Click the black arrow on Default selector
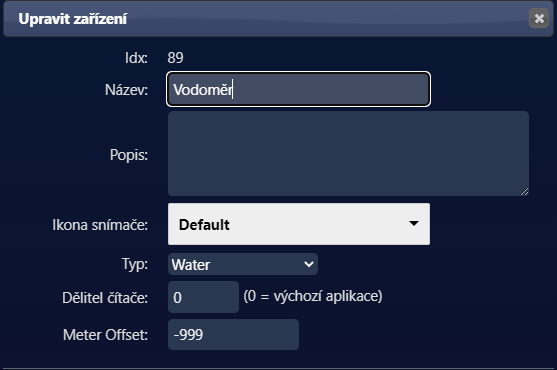The image size is (557, 370). 413,223
